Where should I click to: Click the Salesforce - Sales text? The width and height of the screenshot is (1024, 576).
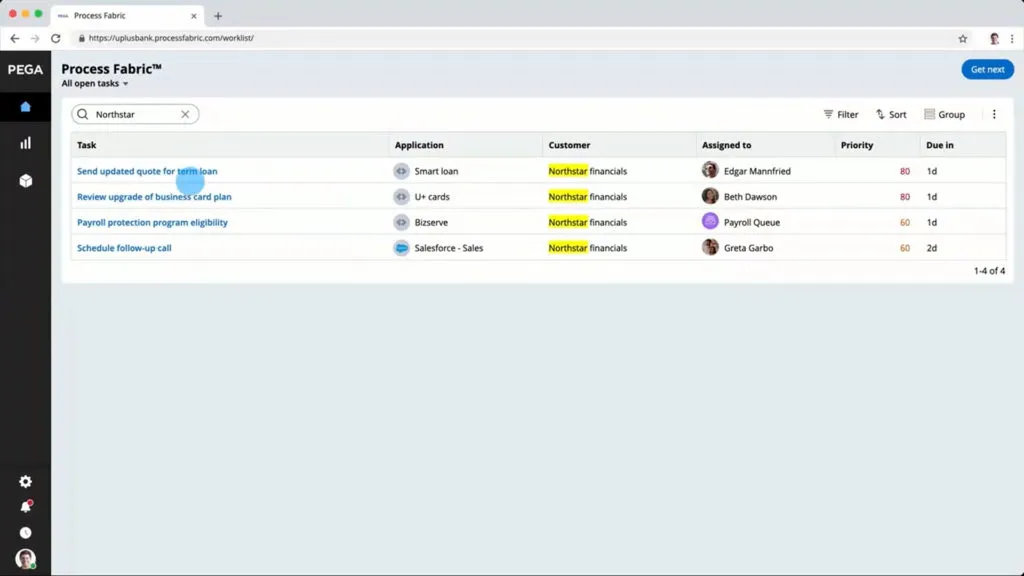[x=449, y=248]
